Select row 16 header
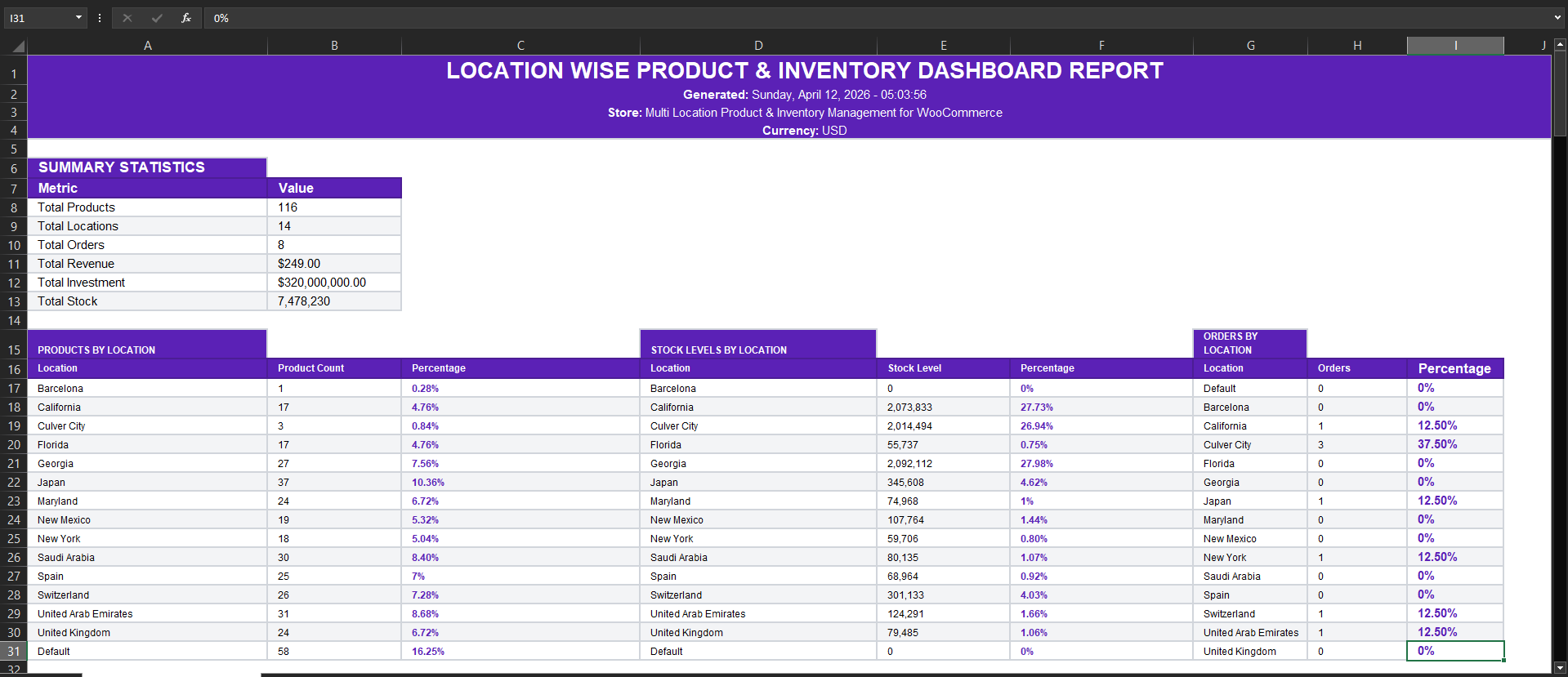1568x677 pixels. tap(14, 369)
